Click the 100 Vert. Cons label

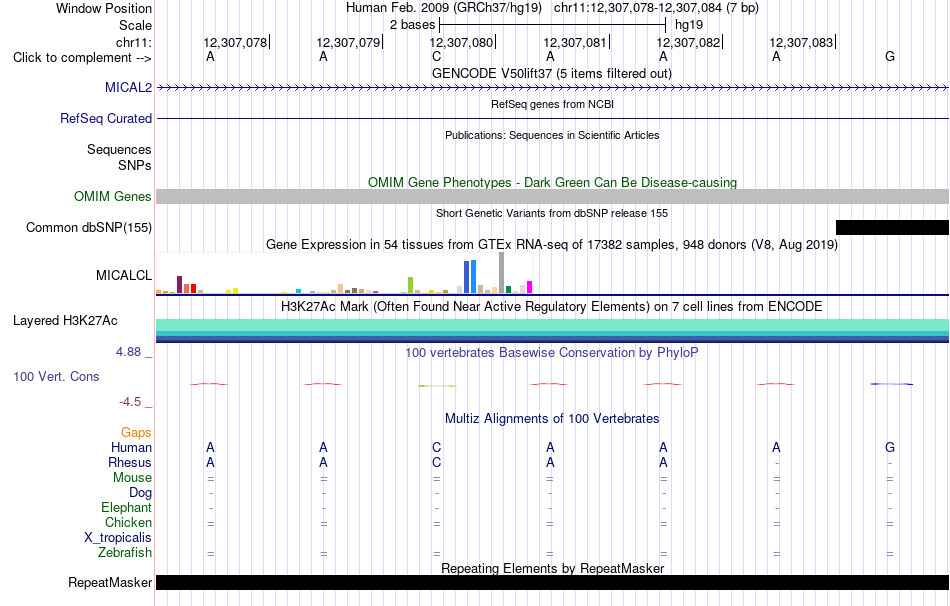[x=56, y=376]
